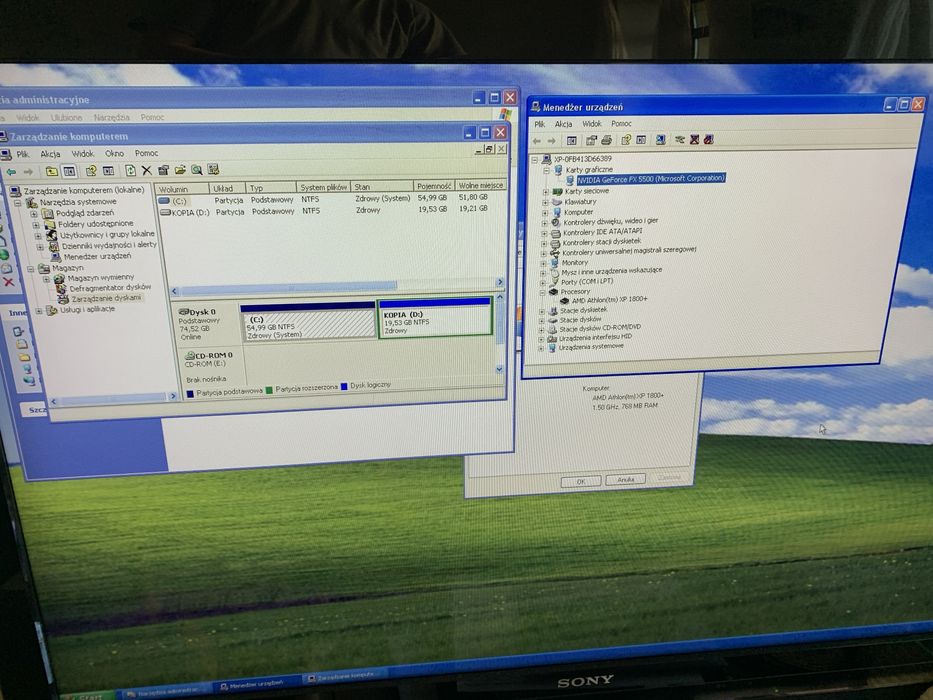The height and width of the screenshot is (700, 933).
Task: Click the black X delete icon in disk toolbar
Action: 146,171
